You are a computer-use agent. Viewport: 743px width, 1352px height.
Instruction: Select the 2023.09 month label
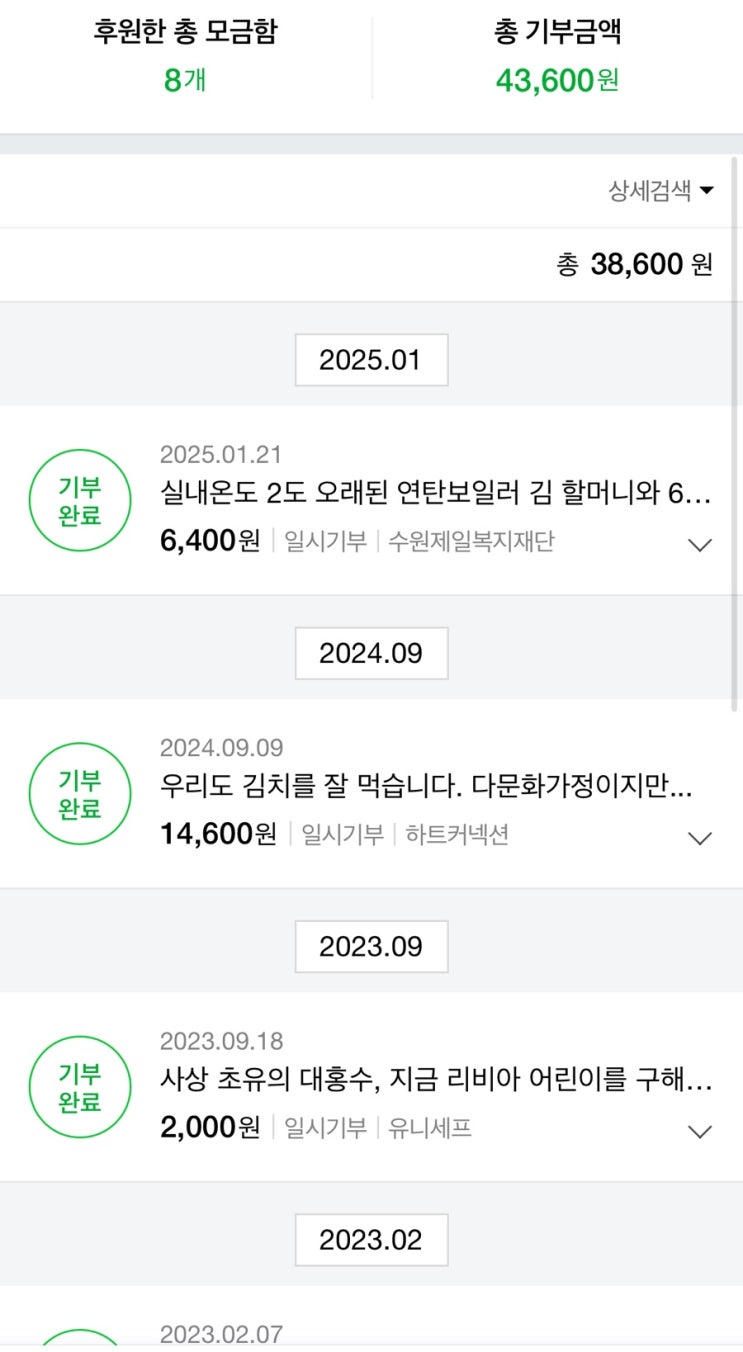point(371,947)
